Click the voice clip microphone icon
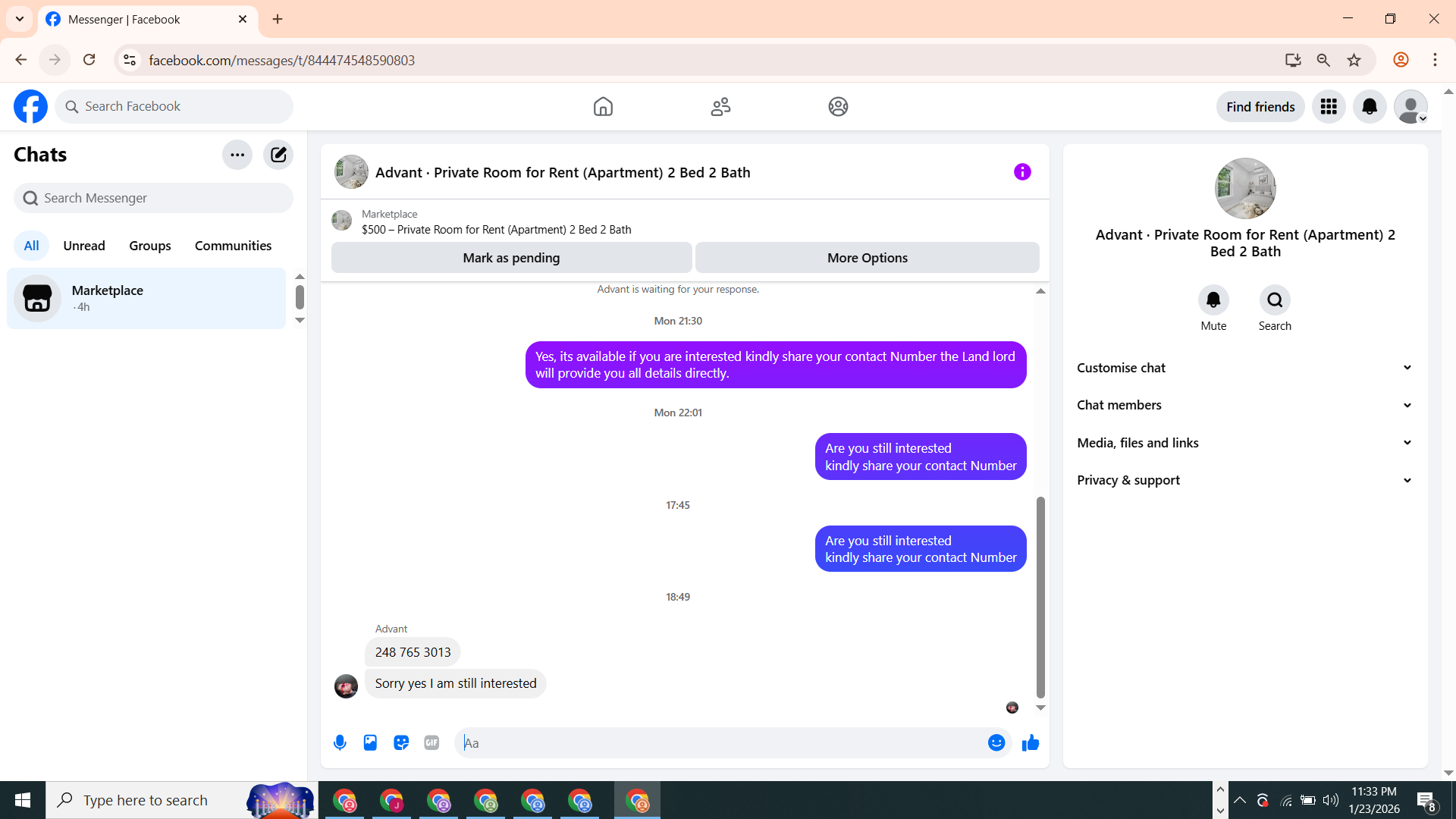1456x819 pixels. 340,743
